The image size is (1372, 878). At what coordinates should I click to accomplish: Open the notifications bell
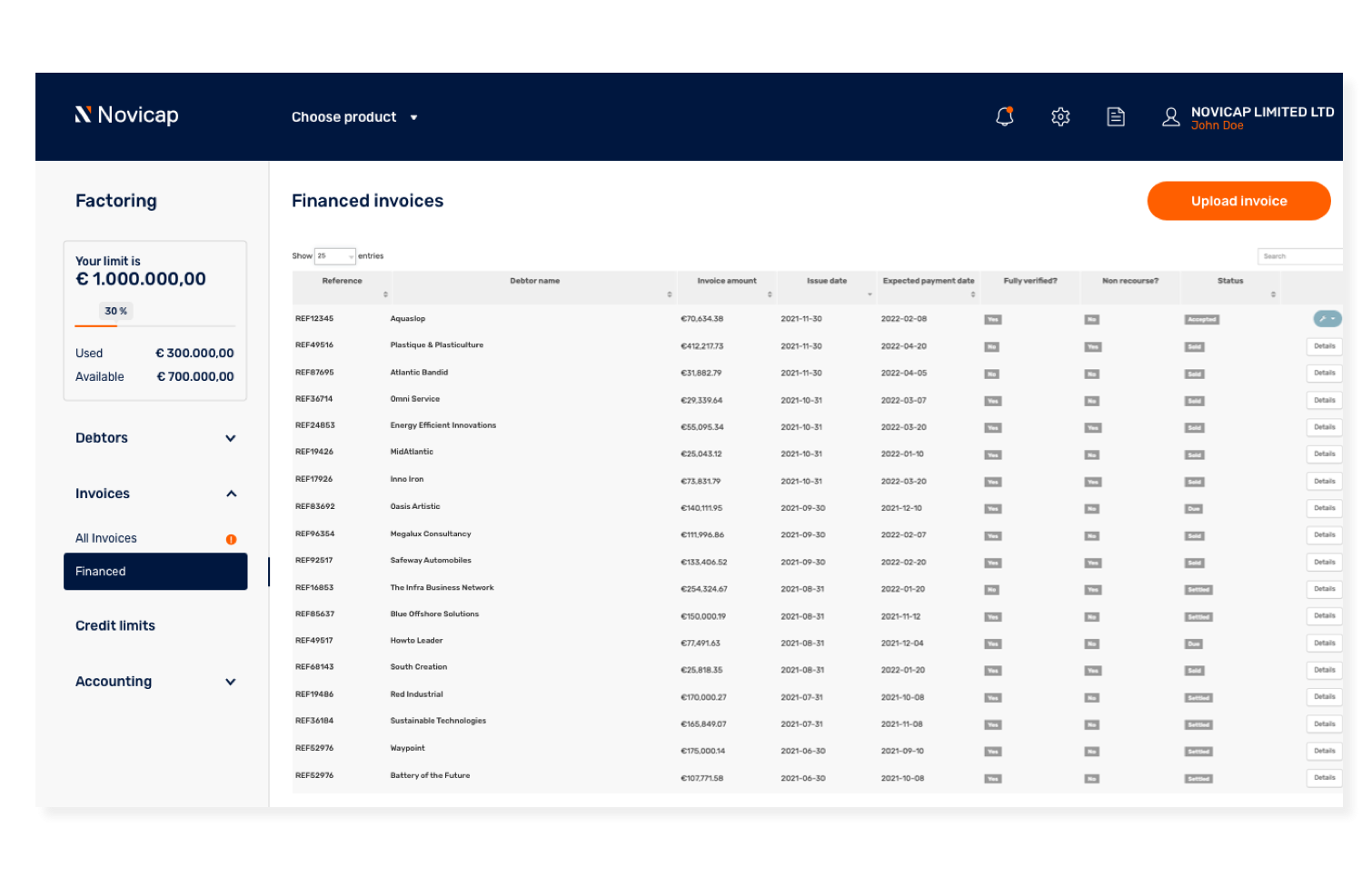coord(1004,116)
